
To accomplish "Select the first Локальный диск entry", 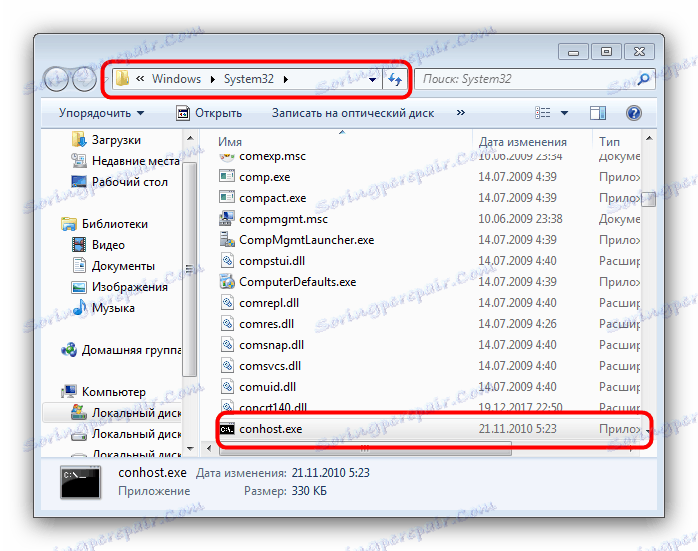I will [x=113, y=413].
